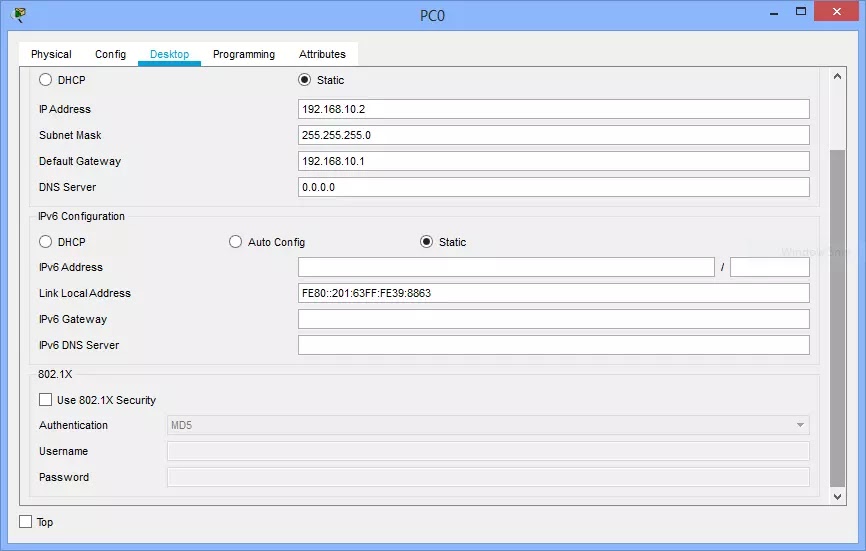866x551 pixels.
Task: Click the IPv6 prefix length field
Action: point(770,267)
